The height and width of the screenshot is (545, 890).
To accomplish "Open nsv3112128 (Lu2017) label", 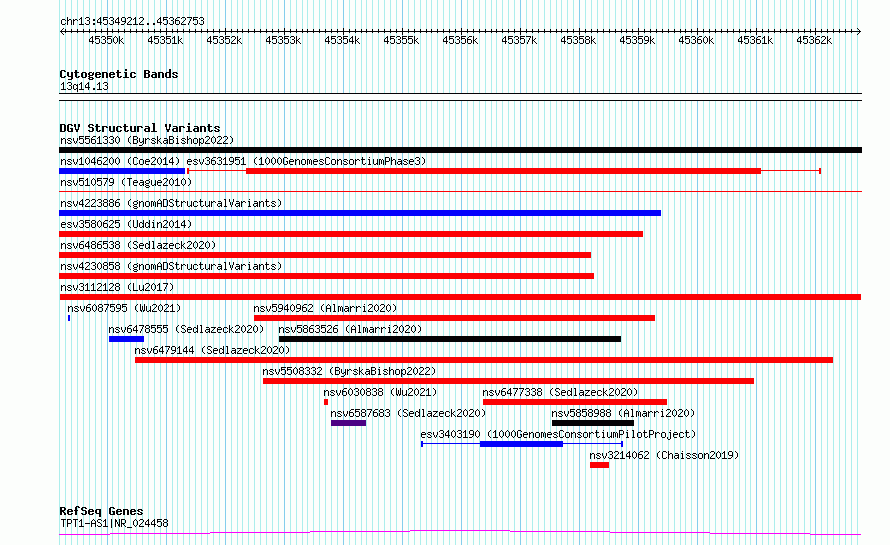I will [117, 287].
